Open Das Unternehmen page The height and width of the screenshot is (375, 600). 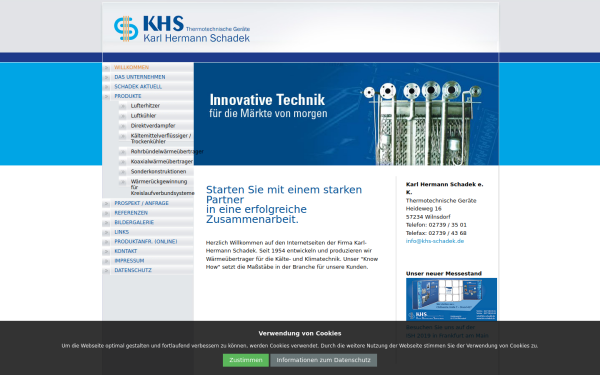click(140, 77)
